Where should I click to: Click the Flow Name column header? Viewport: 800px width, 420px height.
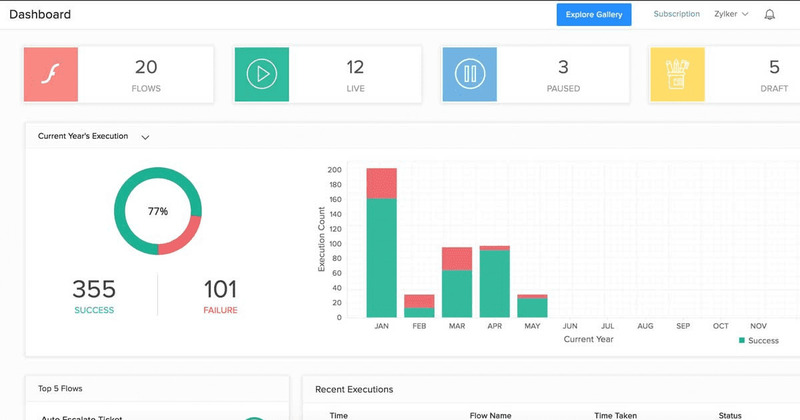[x=490, y=415]
